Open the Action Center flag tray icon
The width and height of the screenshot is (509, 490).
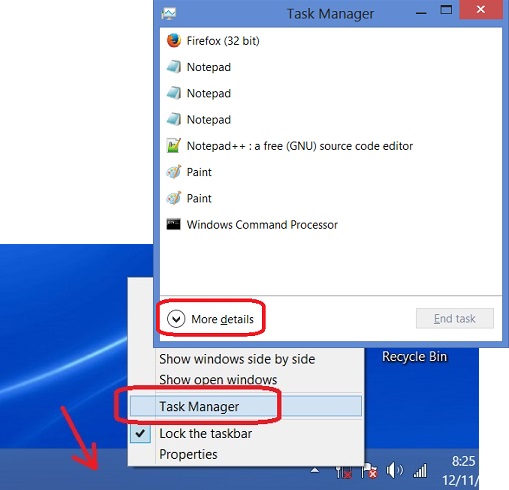(369, 471)
